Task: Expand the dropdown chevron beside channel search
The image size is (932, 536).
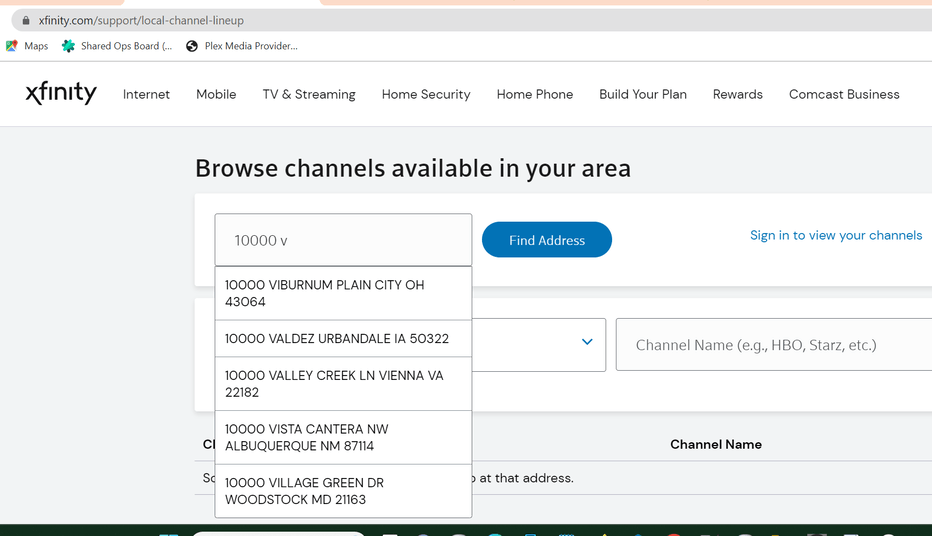Action: [x=587, y=342]
